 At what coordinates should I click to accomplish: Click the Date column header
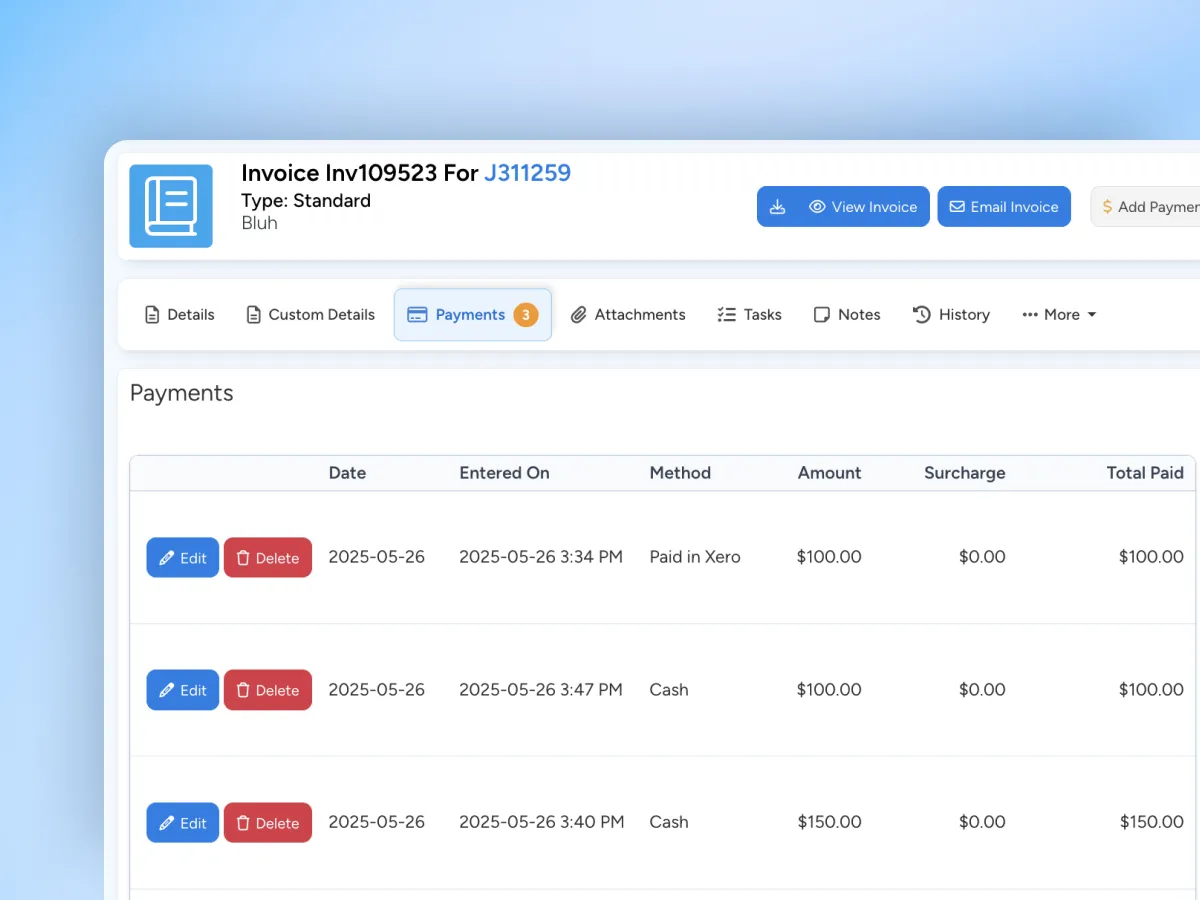pyautogui.click(x=347, y=473)
